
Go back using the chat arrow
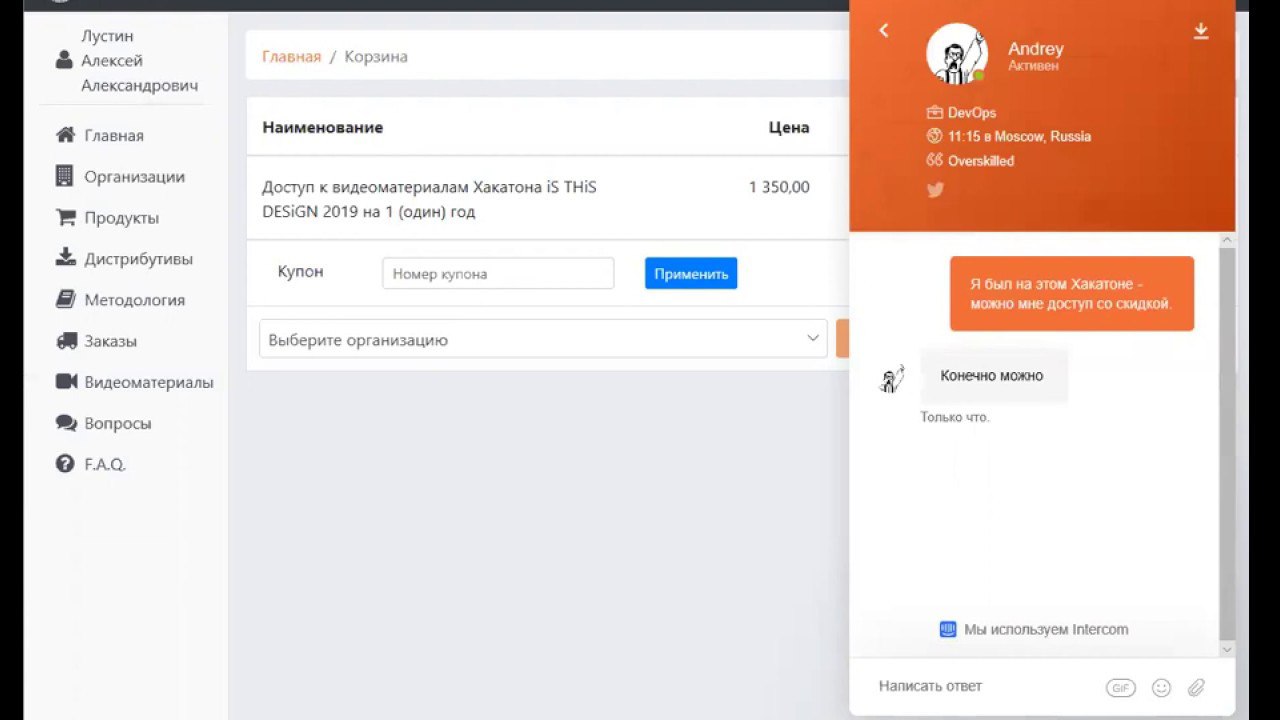pyautogui.click(x=884, y=31)
